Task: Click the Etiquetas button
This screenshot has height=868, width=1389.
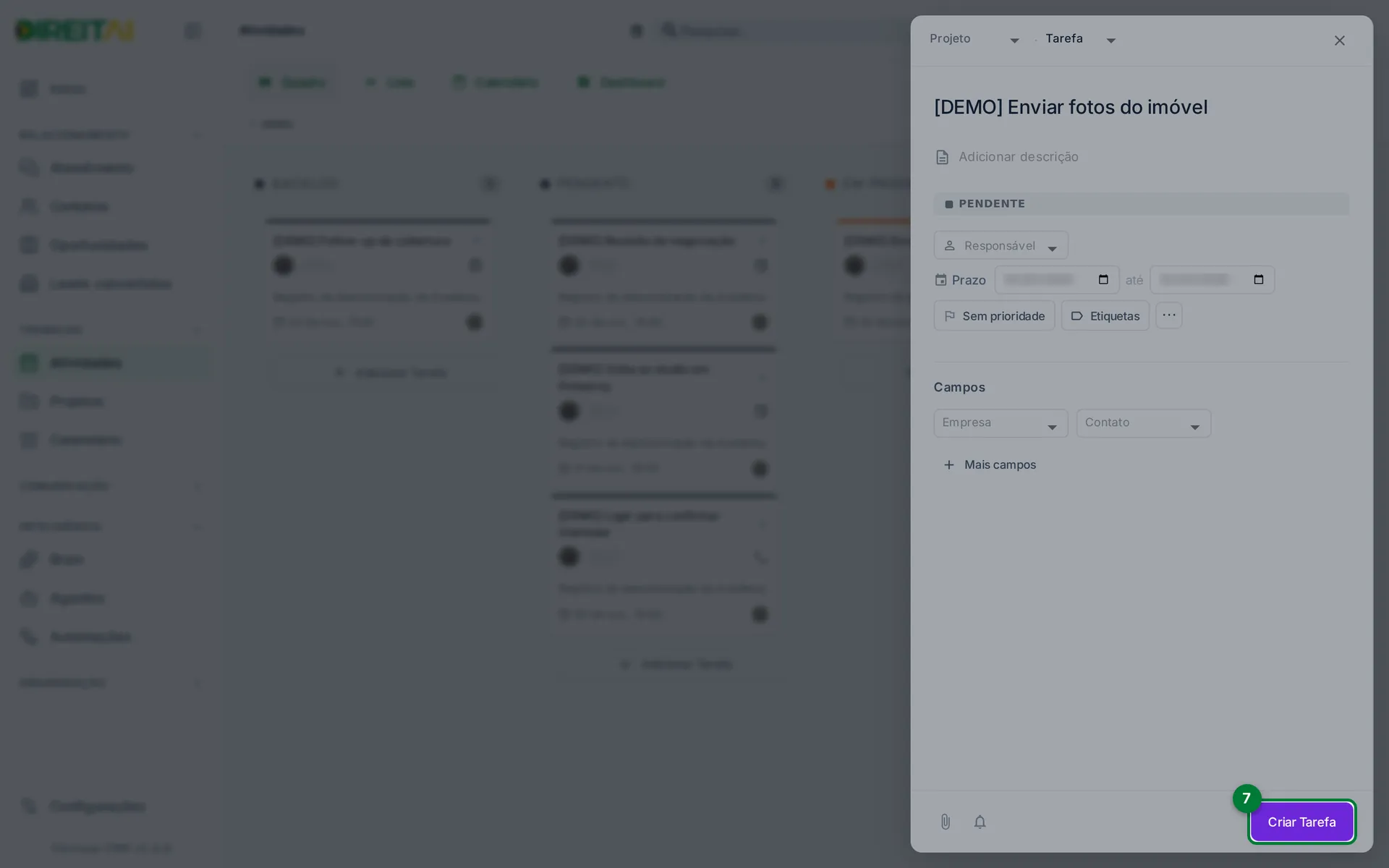Action: point(1105,316)
